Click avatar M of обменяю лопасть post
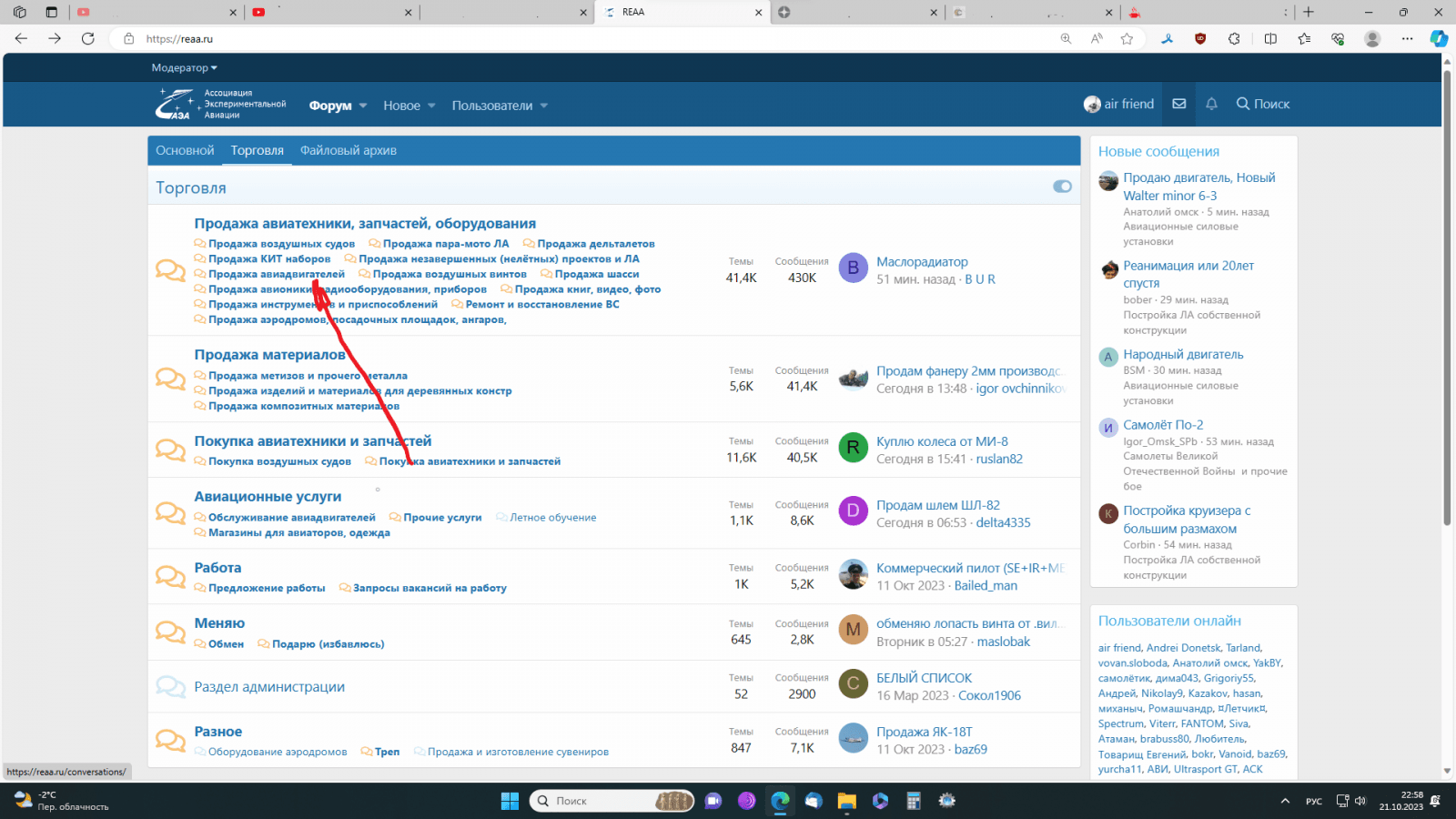Screen dimensions: 1456x819 pyautogui.click(x=853, y=629)
